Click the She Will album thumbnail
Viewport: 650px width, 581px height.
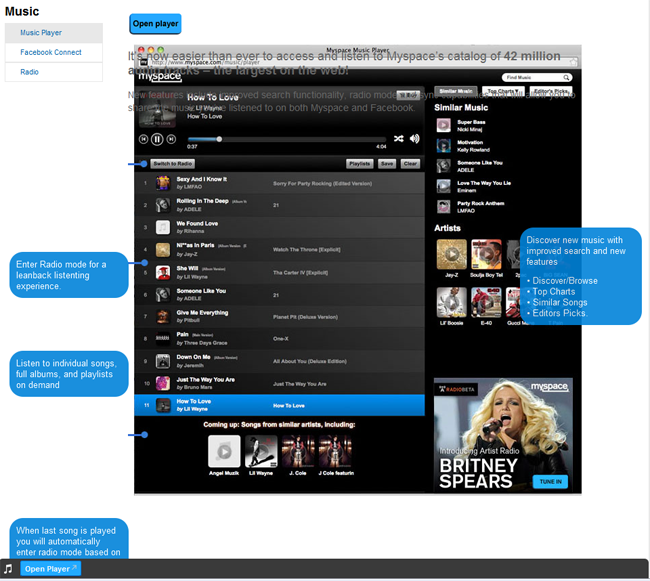pyautogui.click(x=162, y=272)
